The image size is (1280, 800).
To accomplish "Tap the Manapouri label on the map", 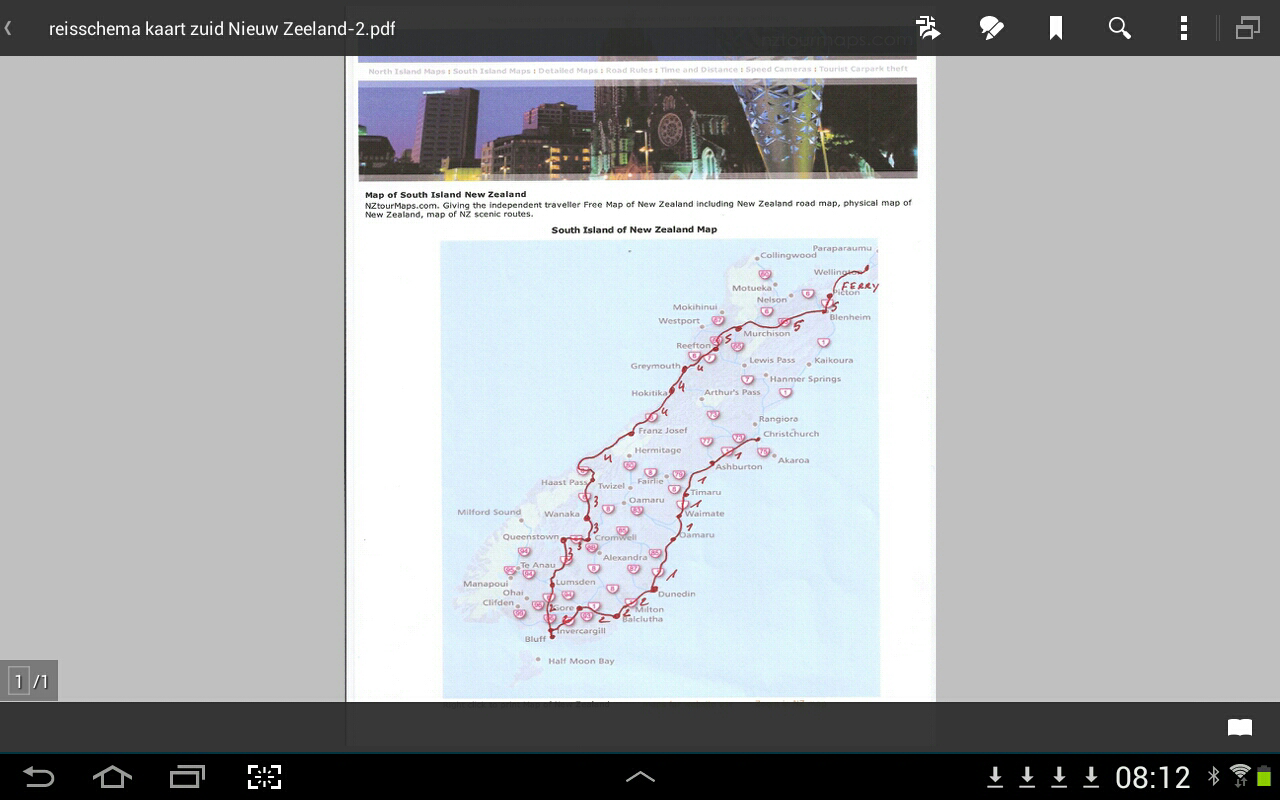I will pyautogui.click(x=486, y=584).
